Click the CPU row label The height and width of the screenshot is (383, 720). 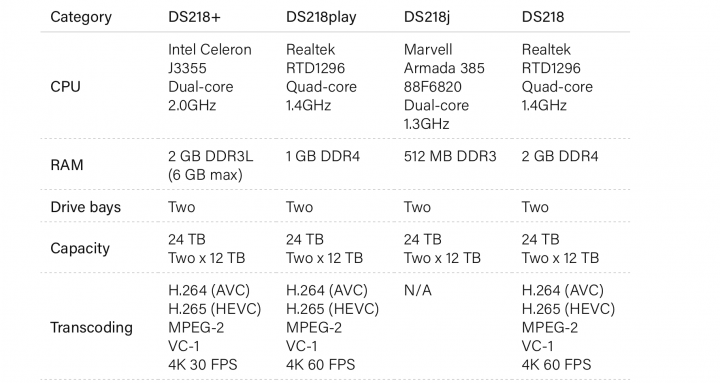pyautogui.click(x=65, y=86)
